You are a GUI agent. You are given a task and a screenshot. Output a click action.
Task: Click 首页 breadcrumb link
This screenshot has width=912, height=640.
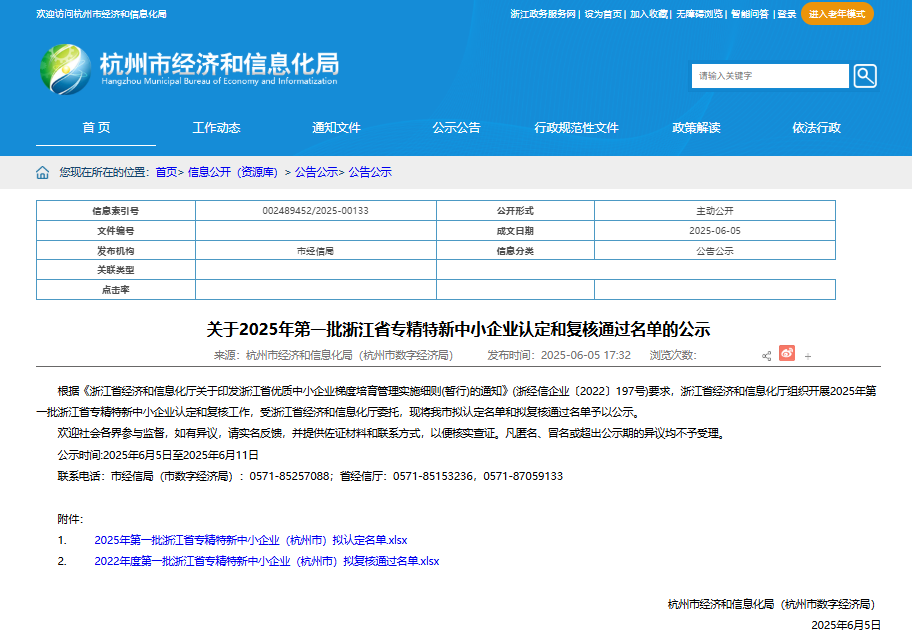pyautogui.click(x=166, y=172)
